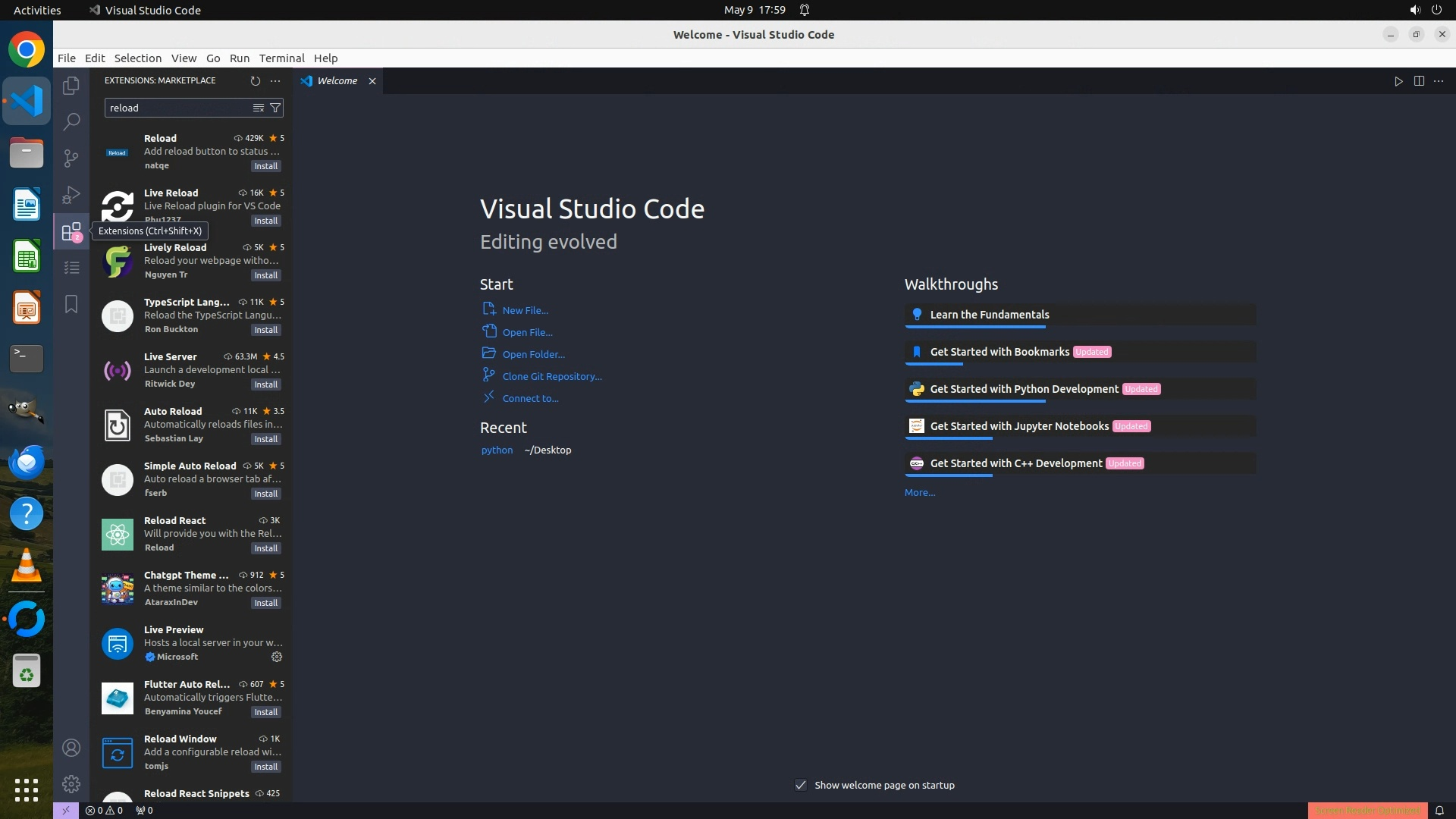1456x819 pixels.
Task: Open the Search view in activity bar
Action: (x=71, y=121)
